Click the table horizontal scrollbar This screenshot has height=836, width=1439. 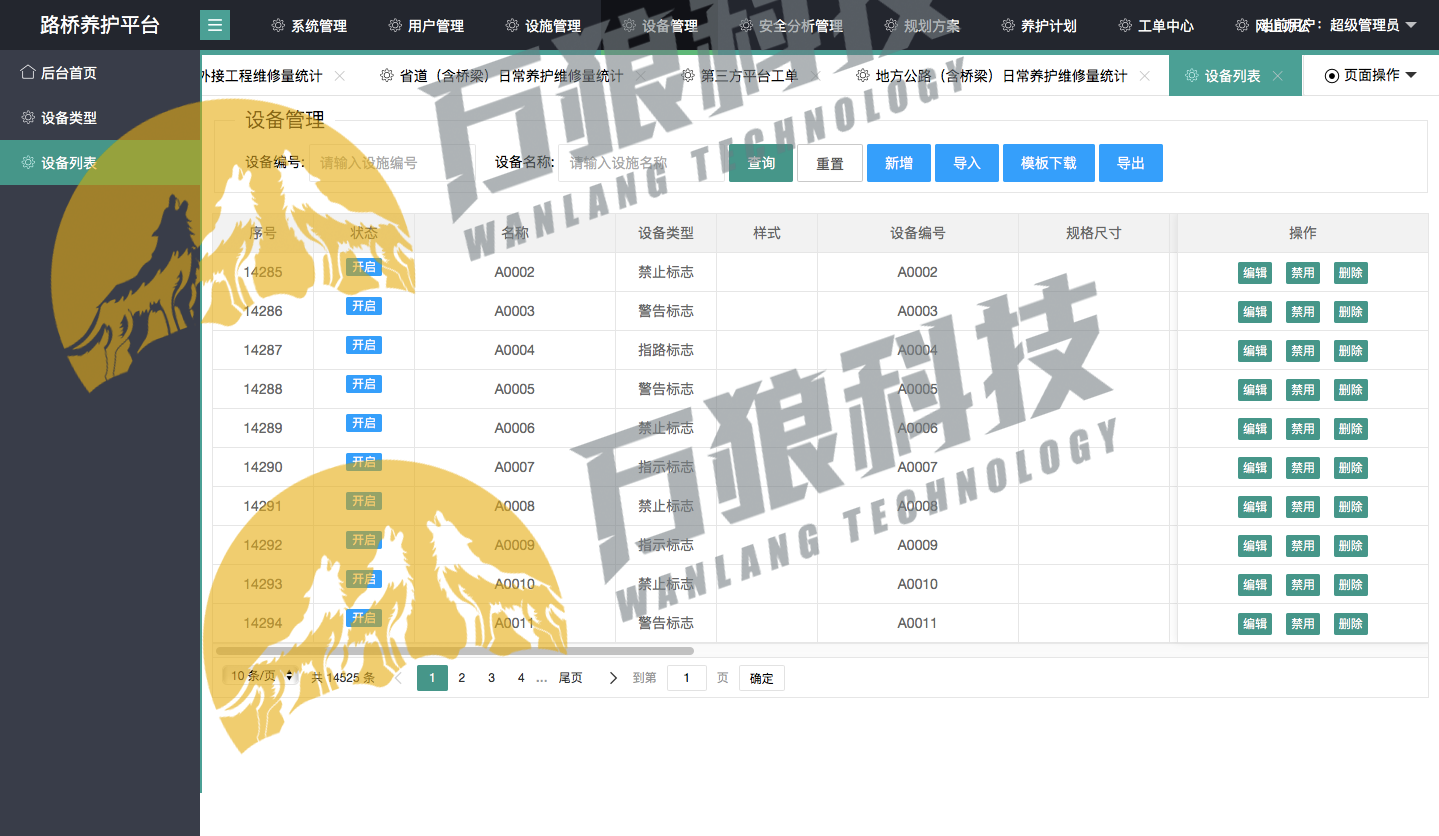[455, 651]
